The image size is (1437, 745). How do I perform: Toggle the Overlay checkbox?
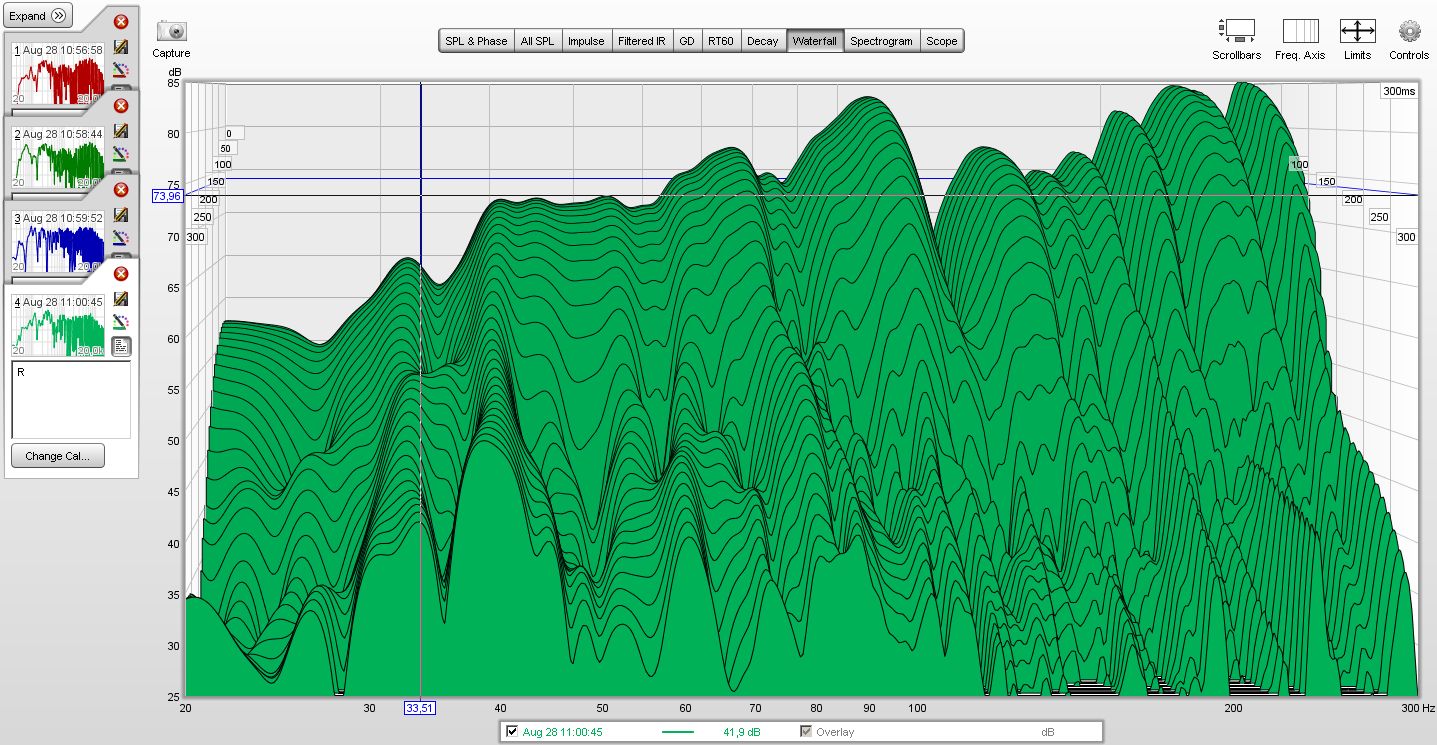806,732
